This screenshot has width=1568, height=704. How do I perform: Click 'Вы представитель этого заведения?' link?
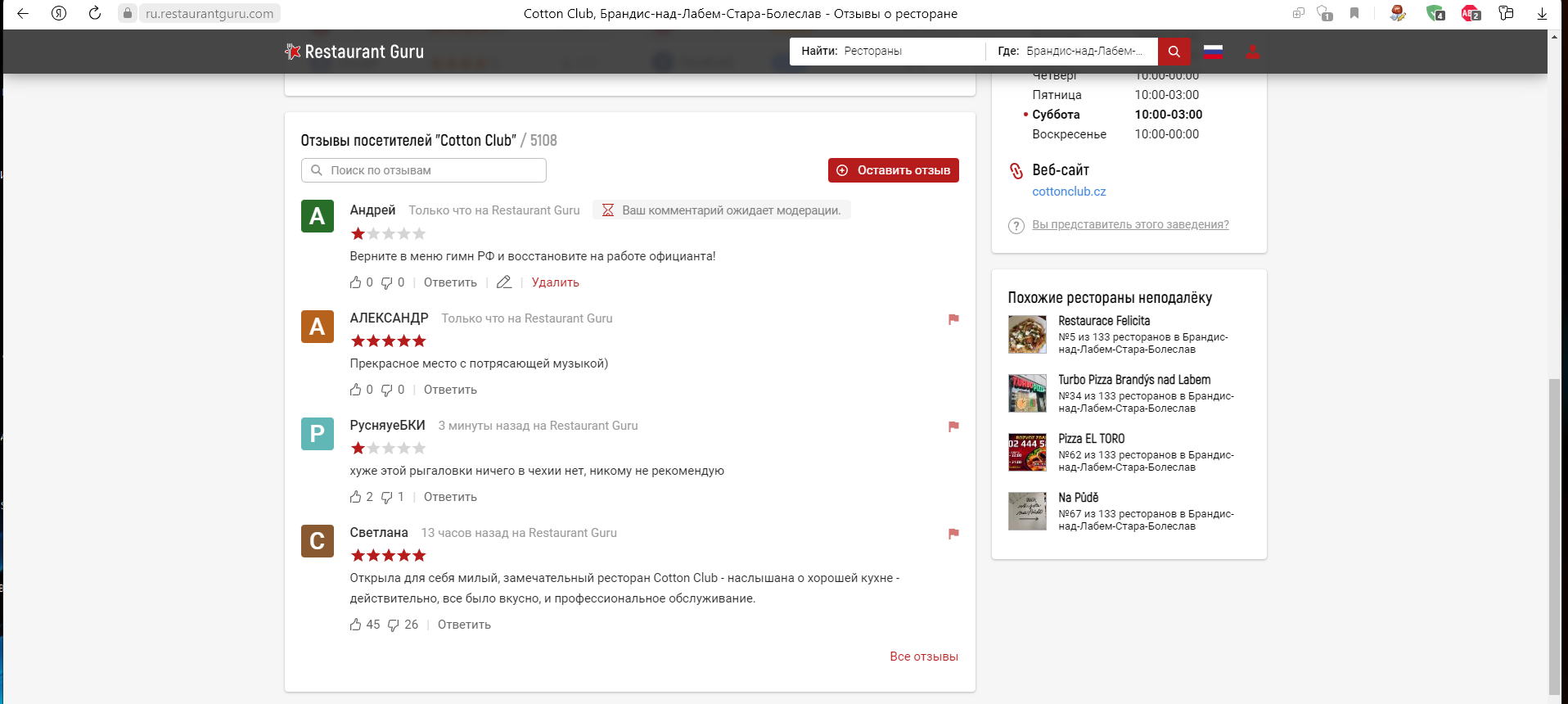click(x=1130, y=224)
